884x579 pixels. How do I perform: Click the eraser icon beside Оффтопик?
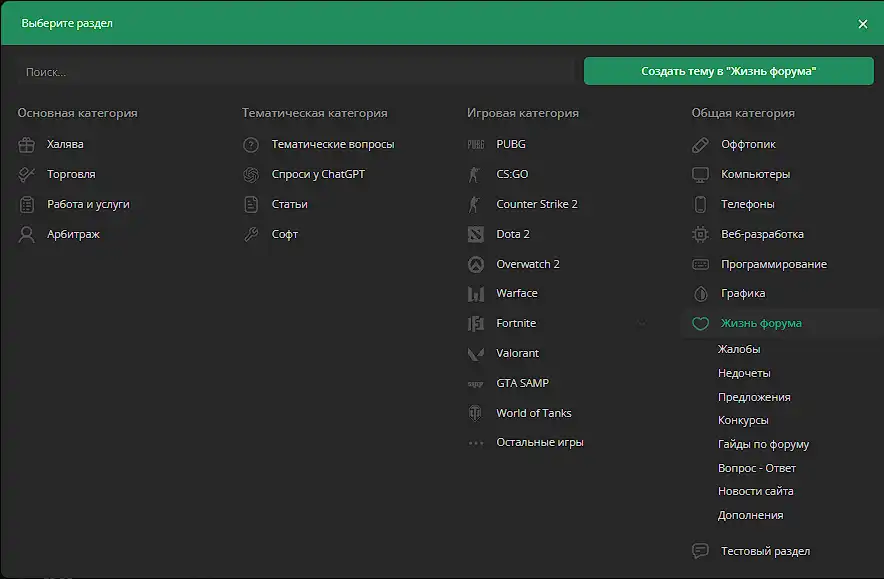tap(700, 145)
